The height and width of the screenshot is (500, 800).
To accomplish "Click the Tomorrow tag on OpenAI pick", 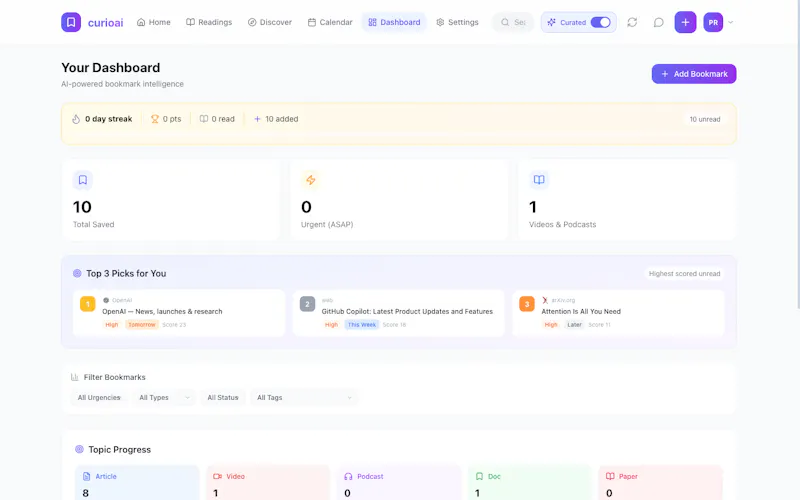I will tap(141, 325).
